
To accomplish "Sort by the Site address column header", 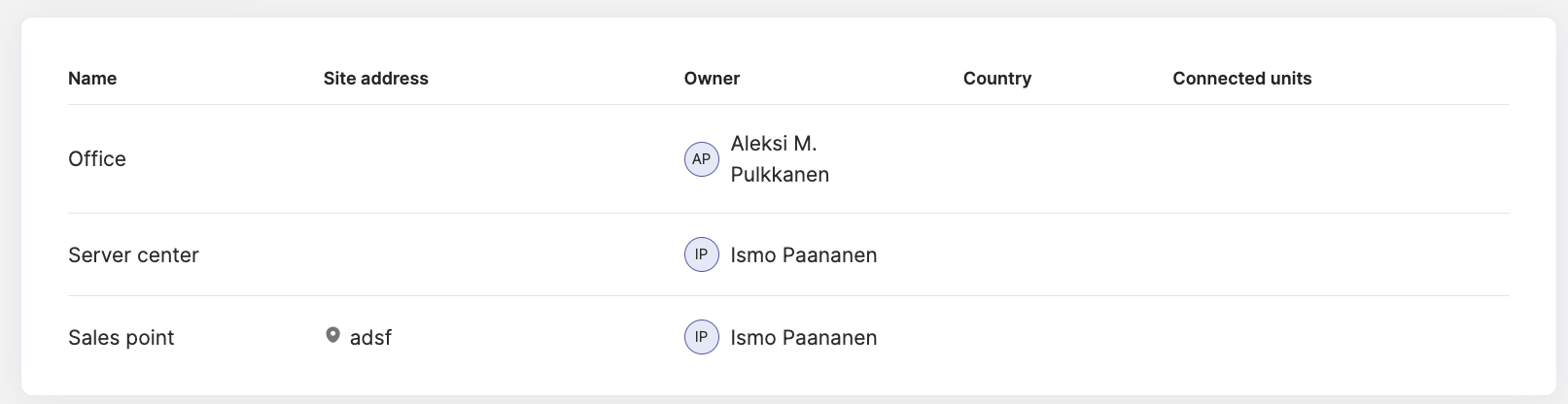I will pyautogui.click(x=376, y=79).
